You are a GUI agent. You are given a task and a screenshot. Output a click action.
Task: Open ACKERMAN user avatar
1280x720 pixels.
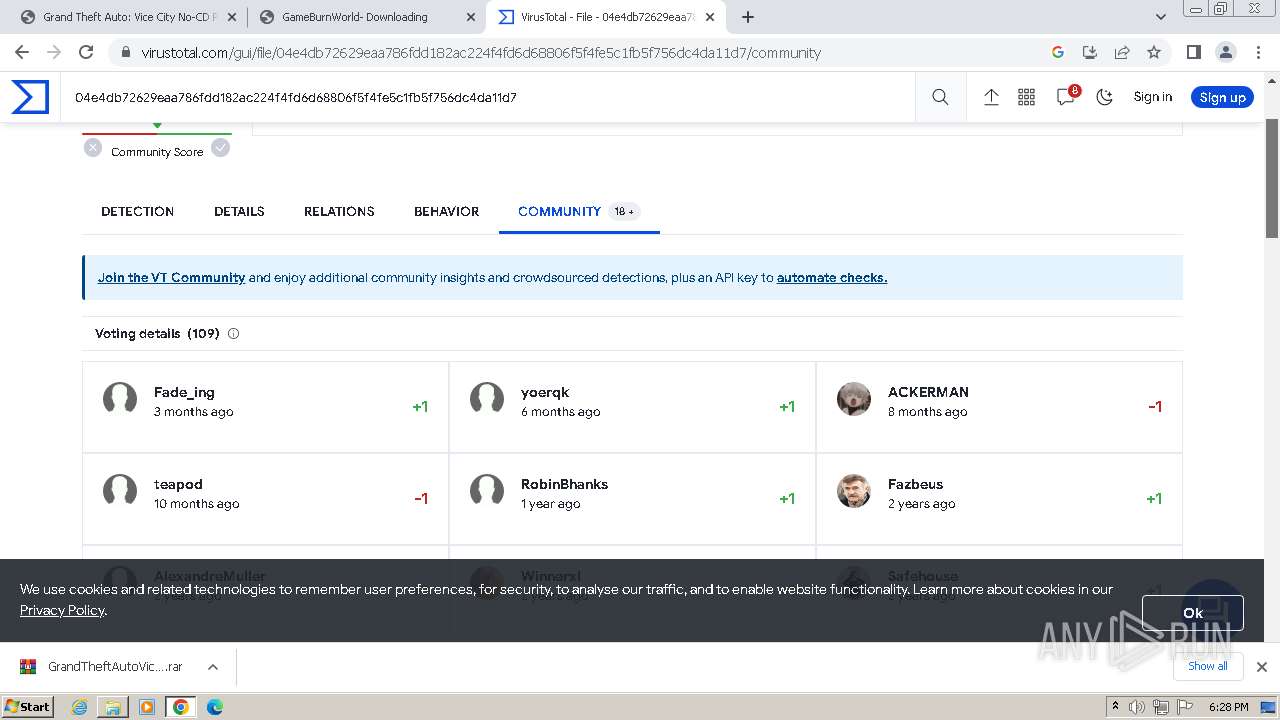[854, 399]
